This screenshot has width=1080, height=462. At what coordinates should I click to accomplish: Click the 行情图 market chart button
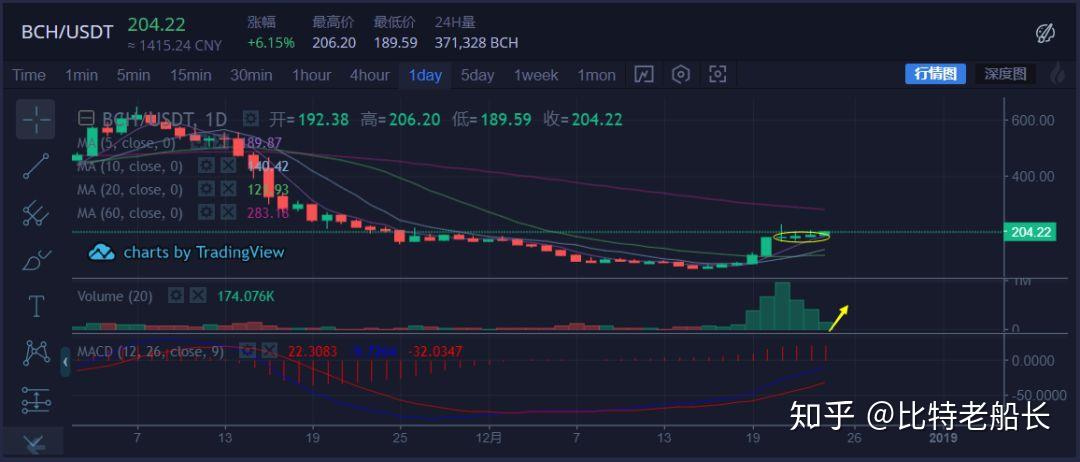[x=935, y=74]
